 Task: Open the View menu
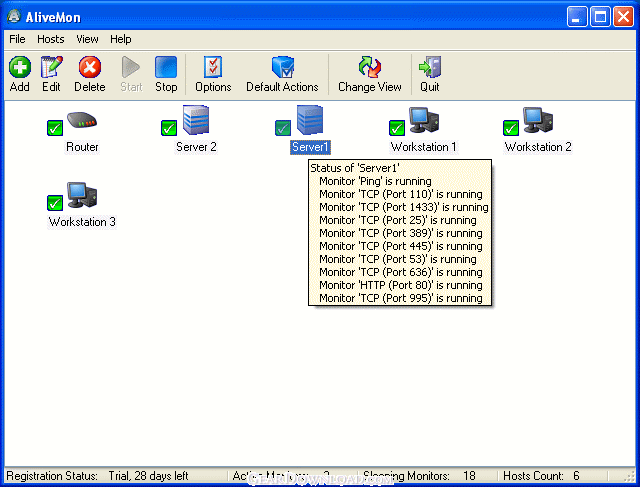tap(87, 39)
